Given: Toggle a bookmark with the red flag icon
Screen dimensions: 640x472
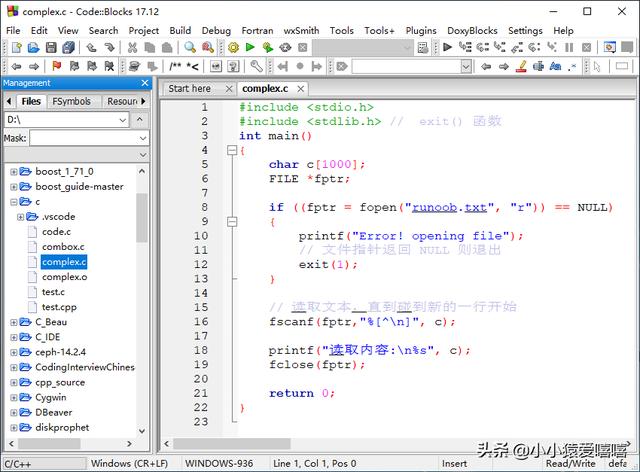Looking at the screenshot, I should 56,67.
